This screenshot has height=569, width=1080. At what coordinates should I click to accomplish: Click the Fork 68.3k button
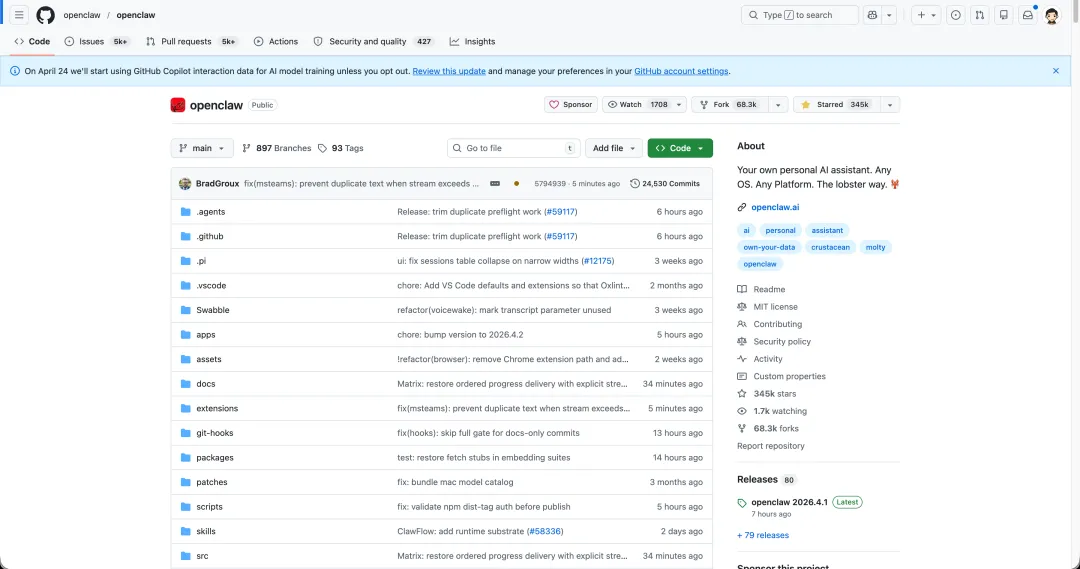tap(730, 105)
